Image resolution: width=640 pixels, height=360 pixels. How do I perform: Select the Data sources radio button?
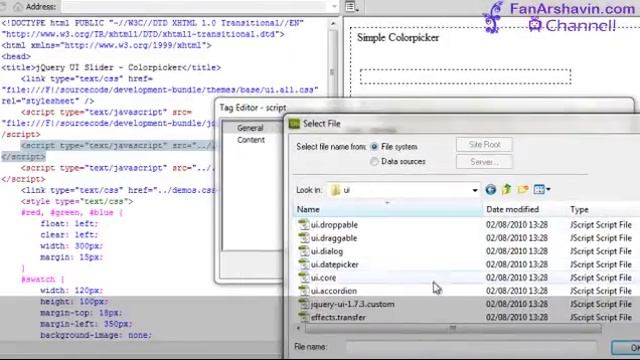[374, 162]
